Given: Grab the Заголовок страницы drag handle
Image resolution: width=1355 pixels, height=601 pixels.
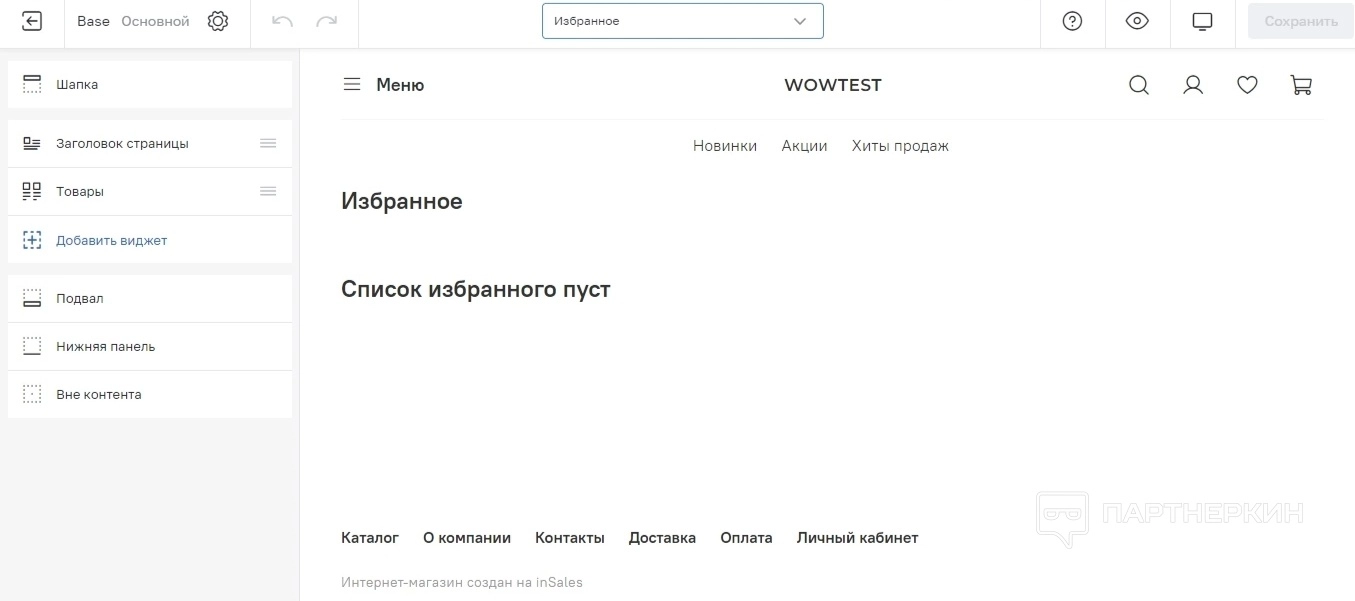Looking at the screenshot, I should point(268,143).
